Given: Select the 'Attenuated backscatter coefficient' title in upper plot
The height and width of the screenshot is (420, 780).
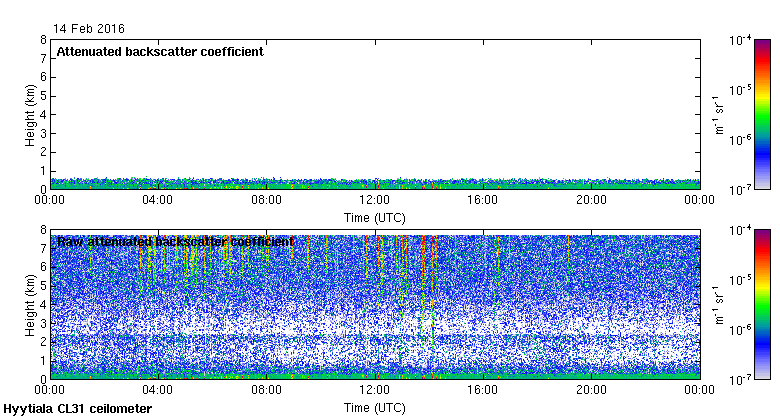Looking at the screenshot, I should 160,52.
